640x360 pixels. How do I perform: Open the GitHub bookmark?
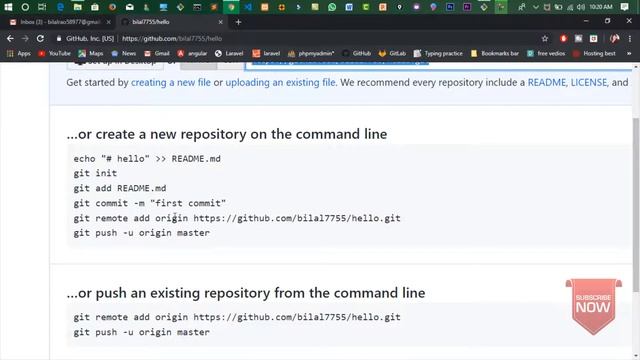(357, 53)
